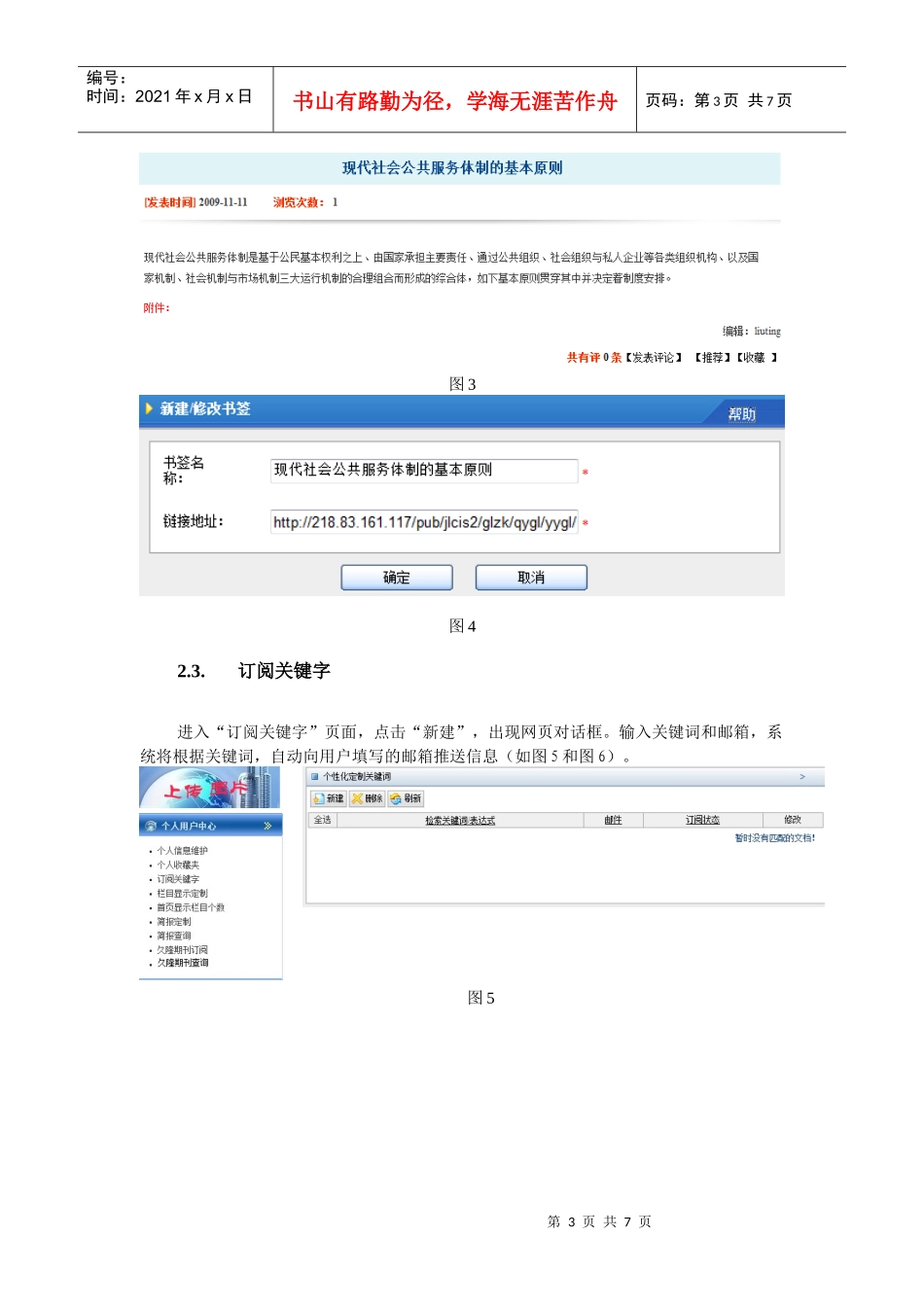Click the 共有评 0 条 text
This screenshot has width=924, height=1307.
[x=594, y=358]
